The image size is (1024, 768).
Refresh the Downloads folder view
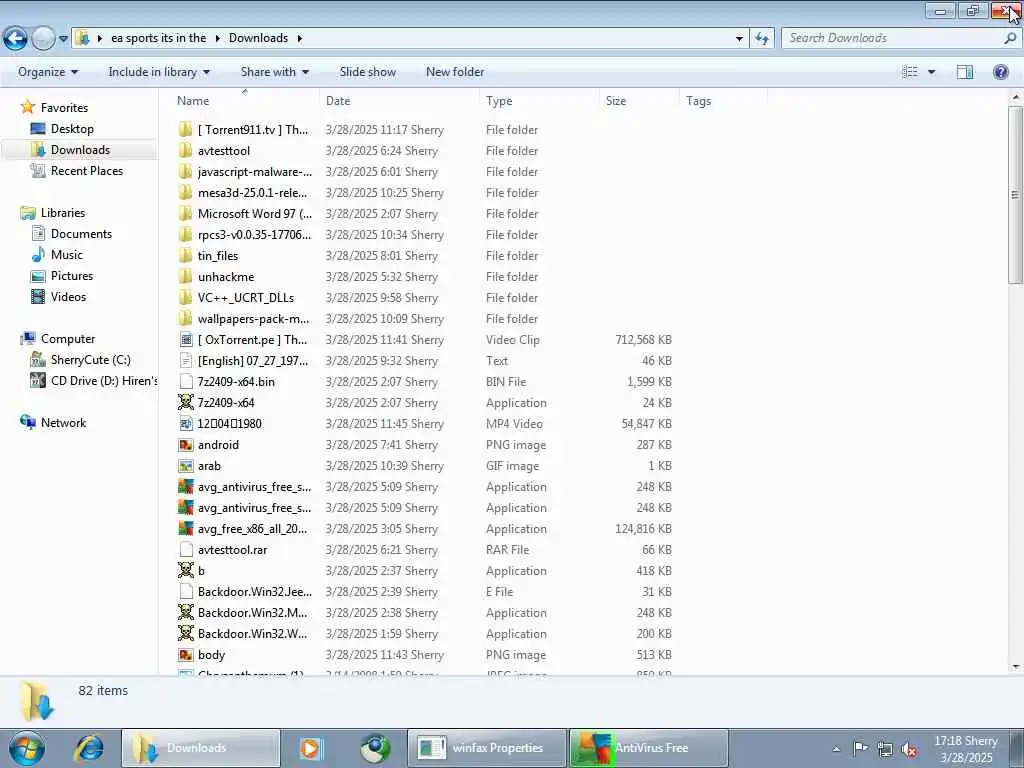(761, 39)
